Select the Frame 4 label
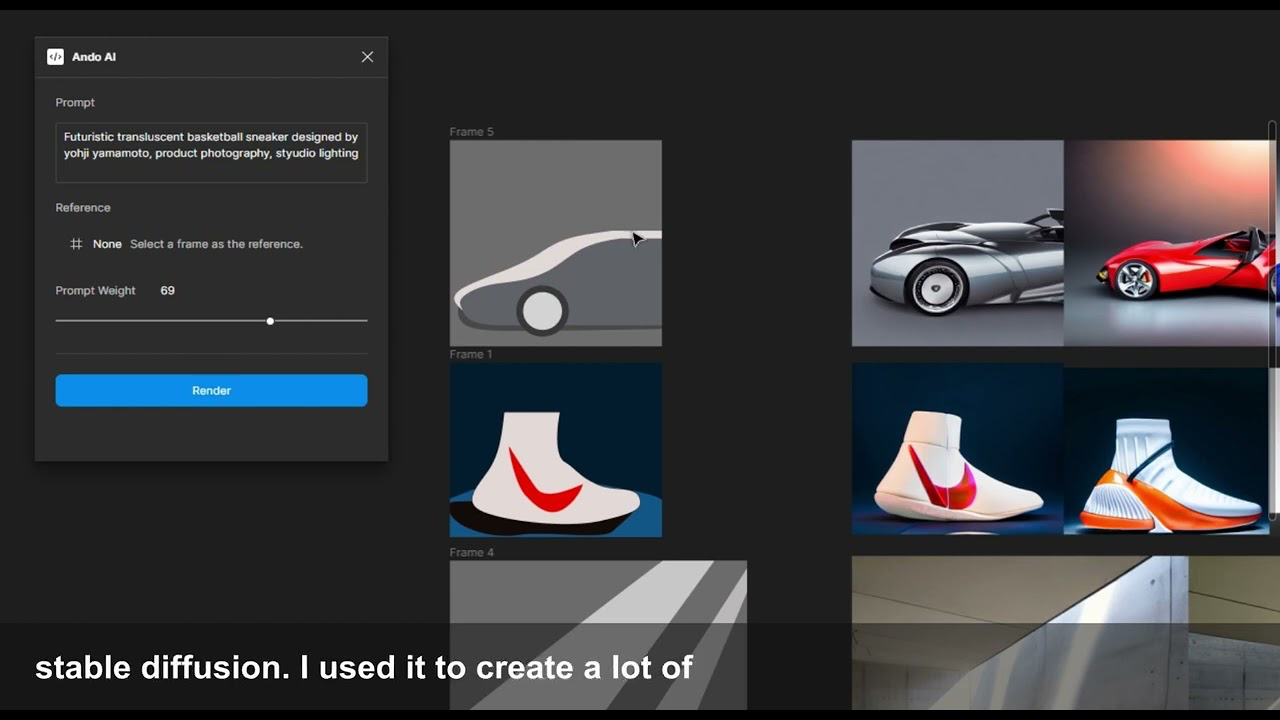This screenshot has width=1280, height=720. [x=472, y=552]
